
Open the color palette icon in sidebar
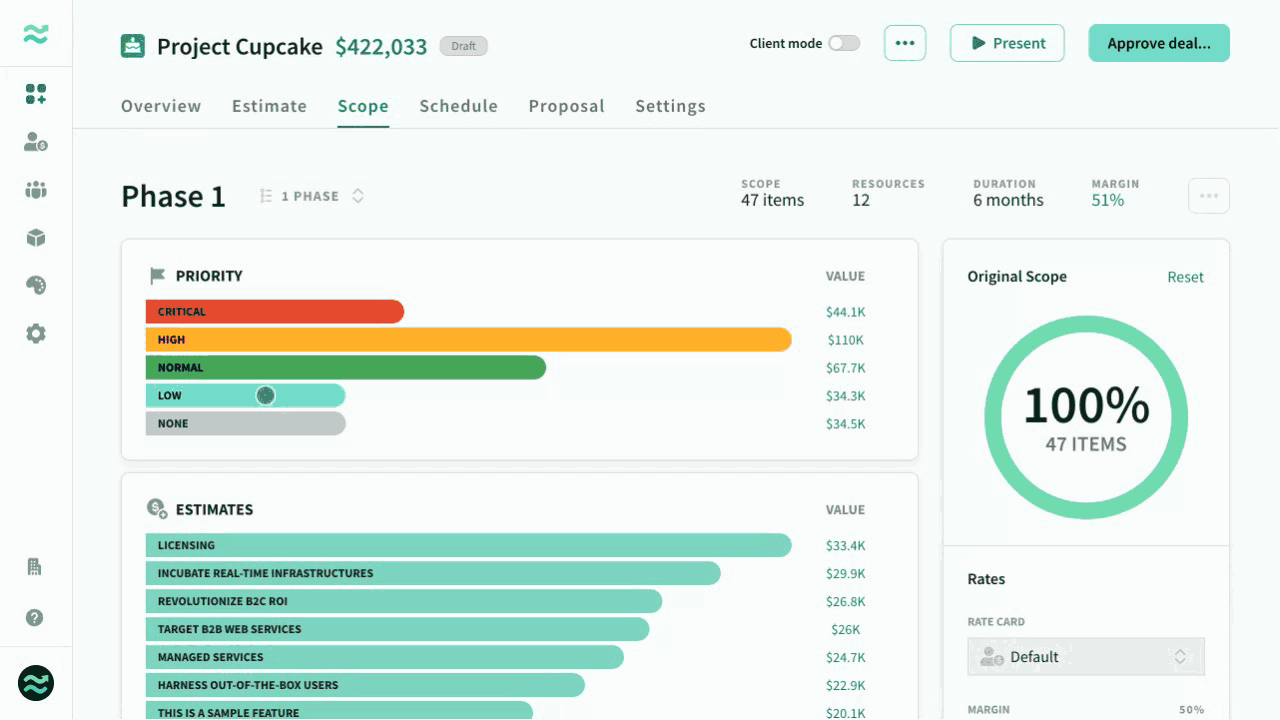point(36,286)
